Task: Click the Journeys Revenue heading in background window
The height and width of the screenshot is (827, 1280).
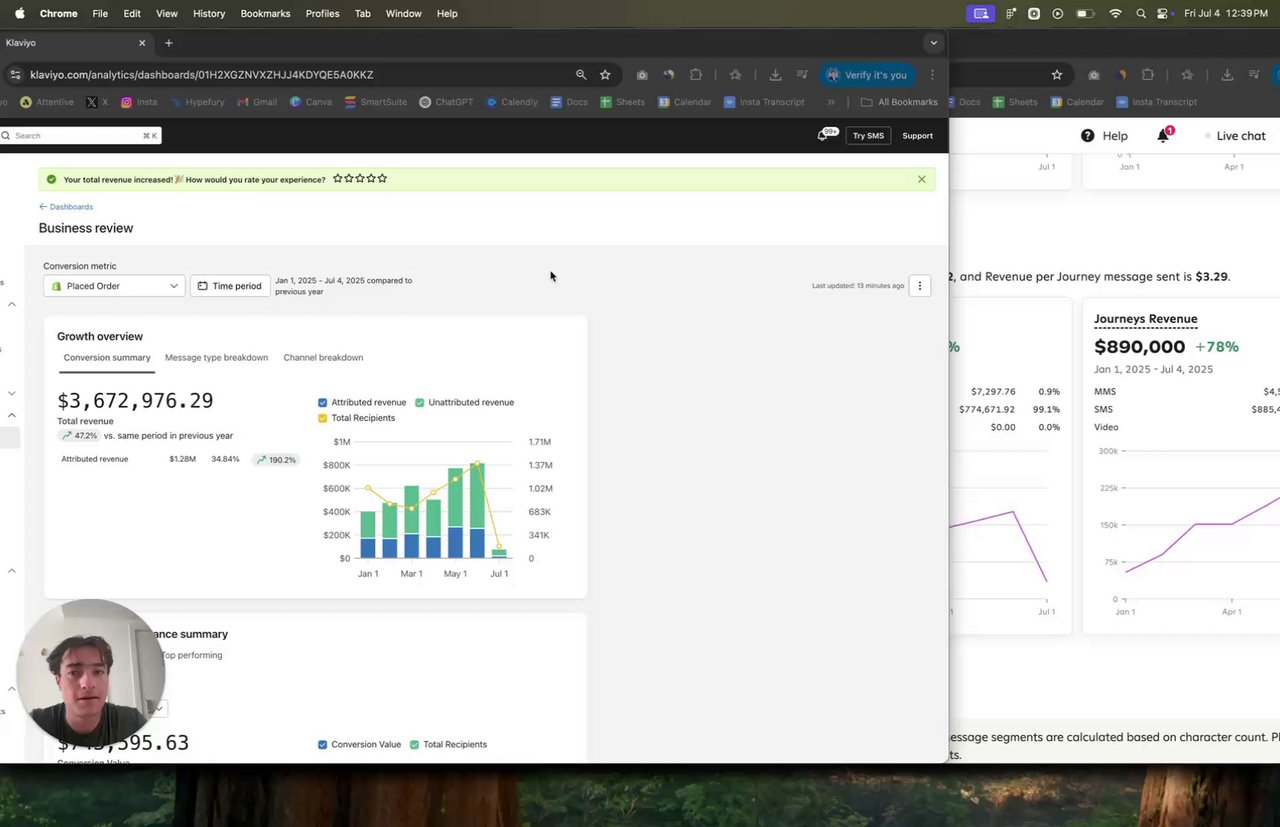Action: point(1145,319)
